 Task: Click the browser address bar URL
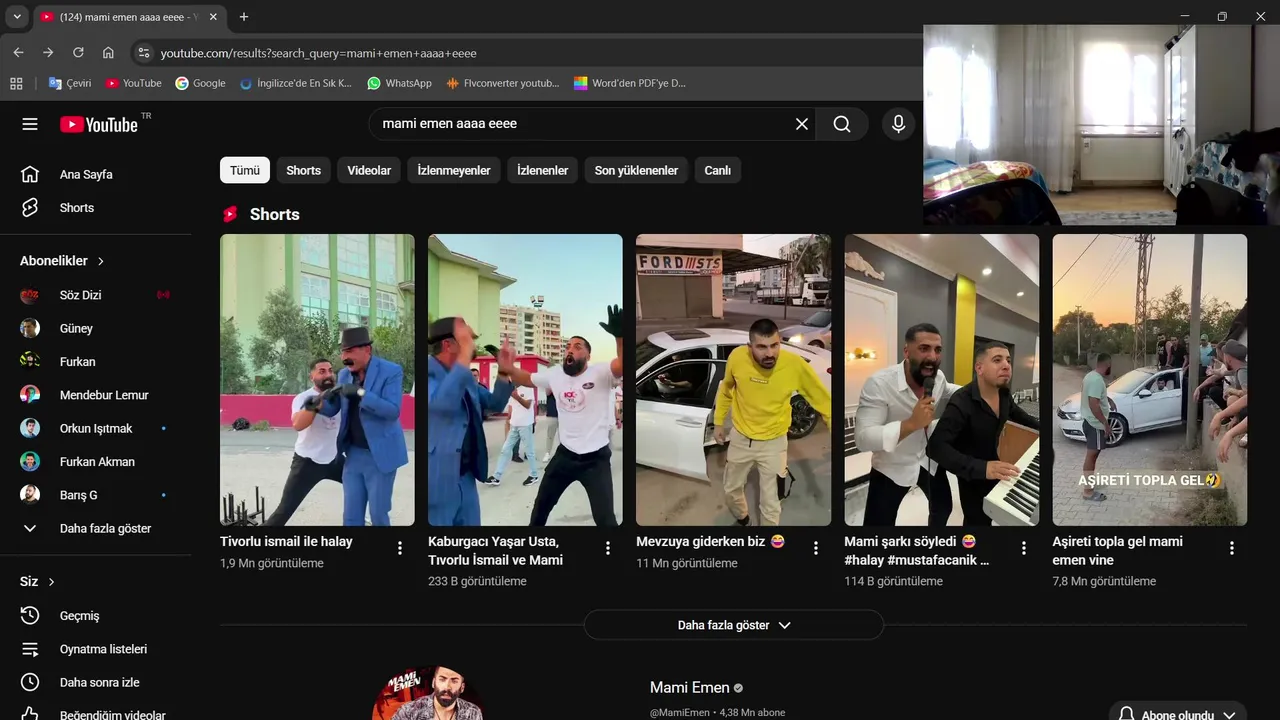(x=319, y=53)
